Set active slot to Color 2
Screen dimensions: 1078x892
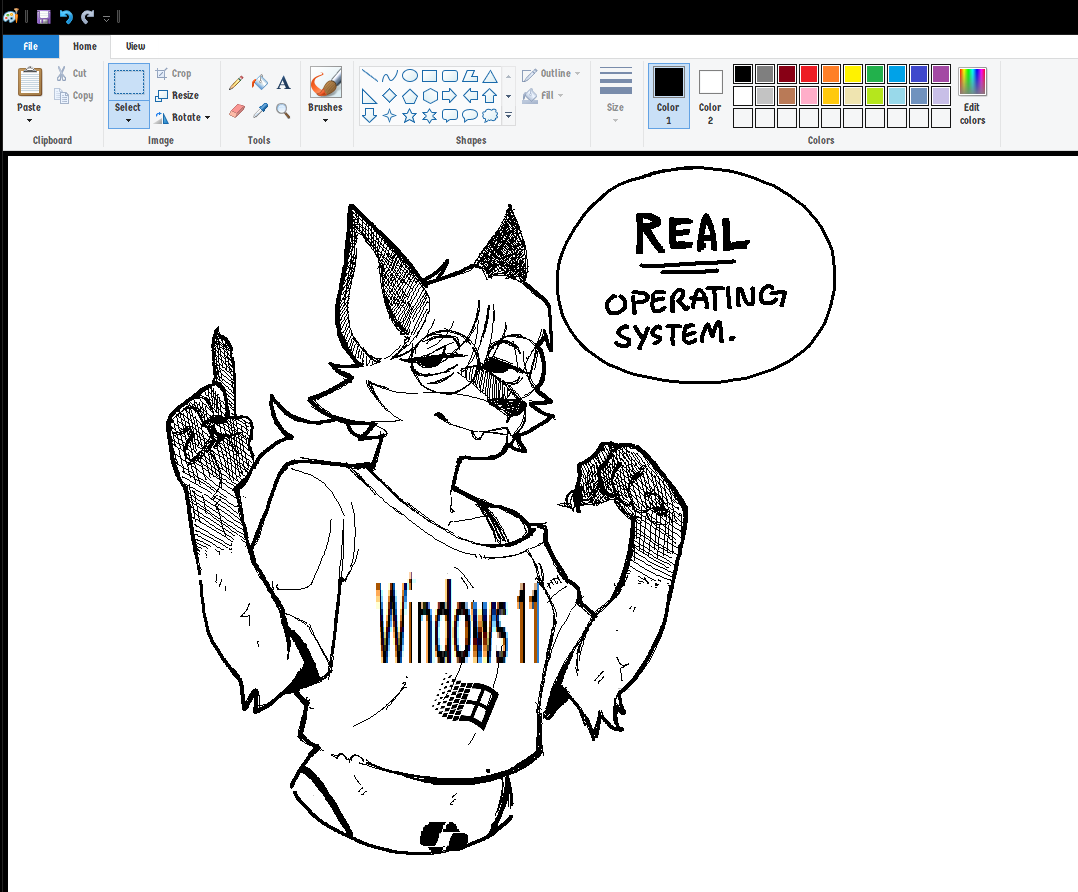(x=710, y=96)
